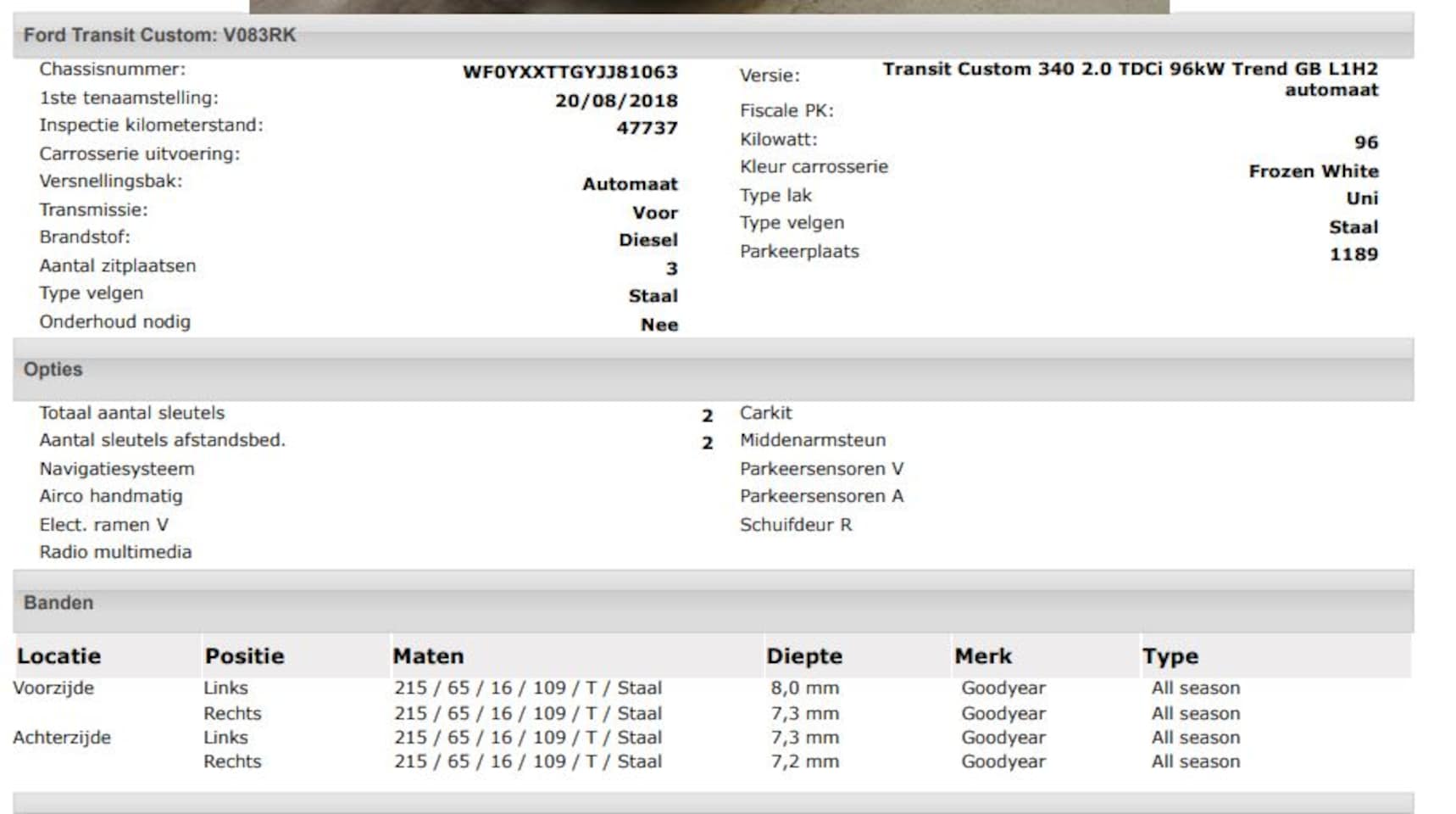Click the 8,0 mm tread depth value
The image size is (1456, 814).
click(x=804, y=688)
